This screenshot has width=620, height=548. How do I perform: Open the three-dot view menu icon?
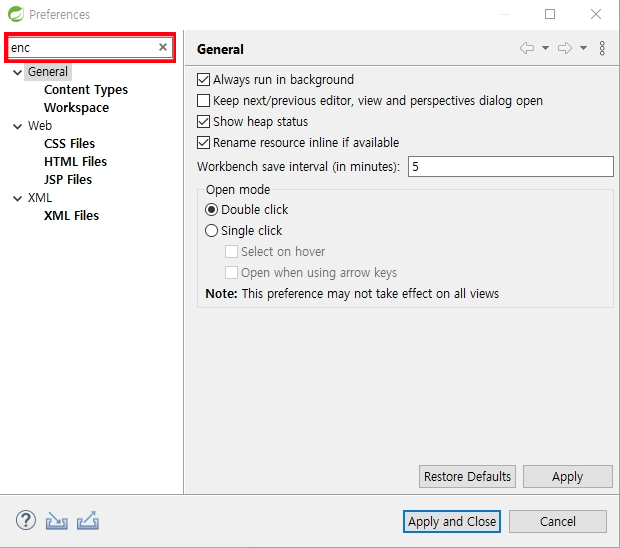tap(602, 48)
